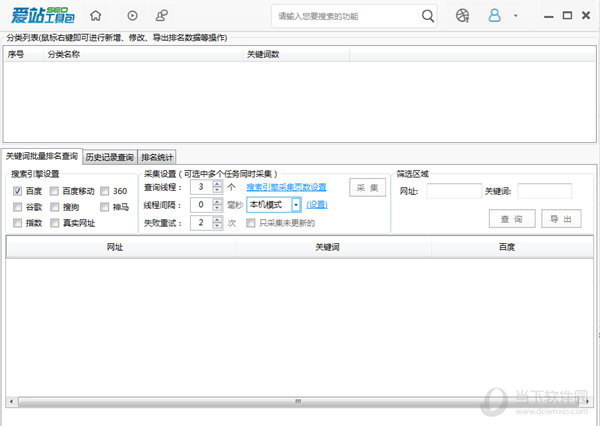Click the 导出 export button
This screenshot has width=600, height=426.
point(560,218)
